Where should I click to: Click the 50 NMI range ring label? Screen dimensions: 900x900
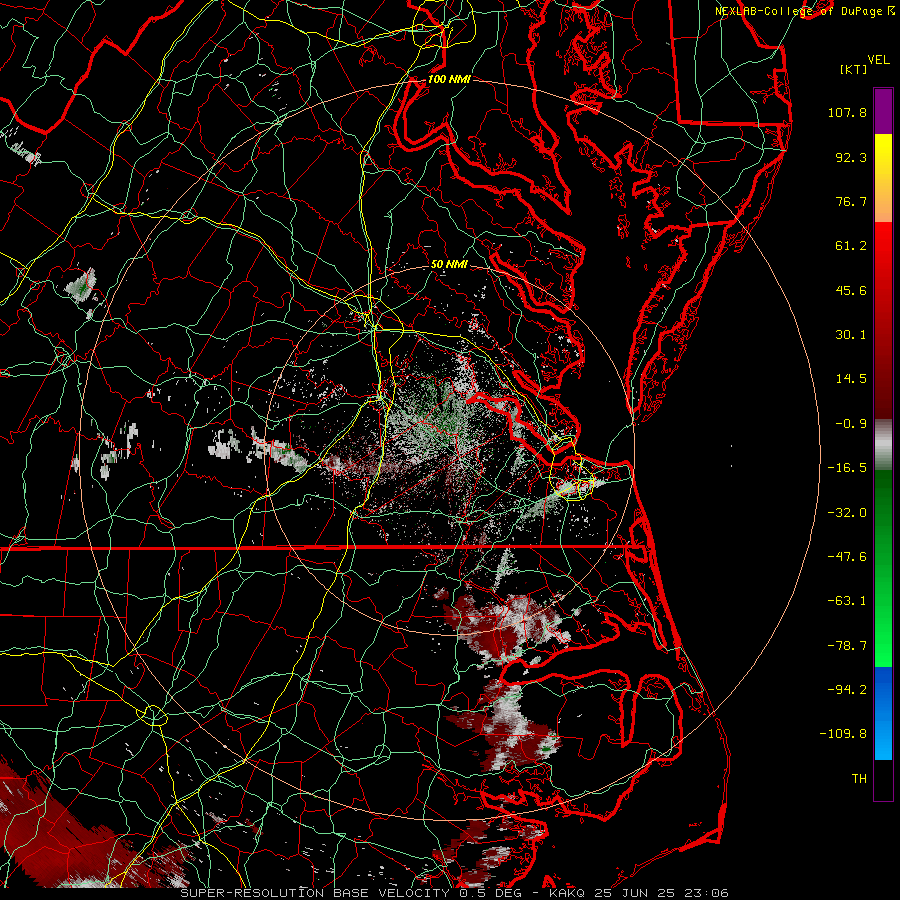pos(449,264)
